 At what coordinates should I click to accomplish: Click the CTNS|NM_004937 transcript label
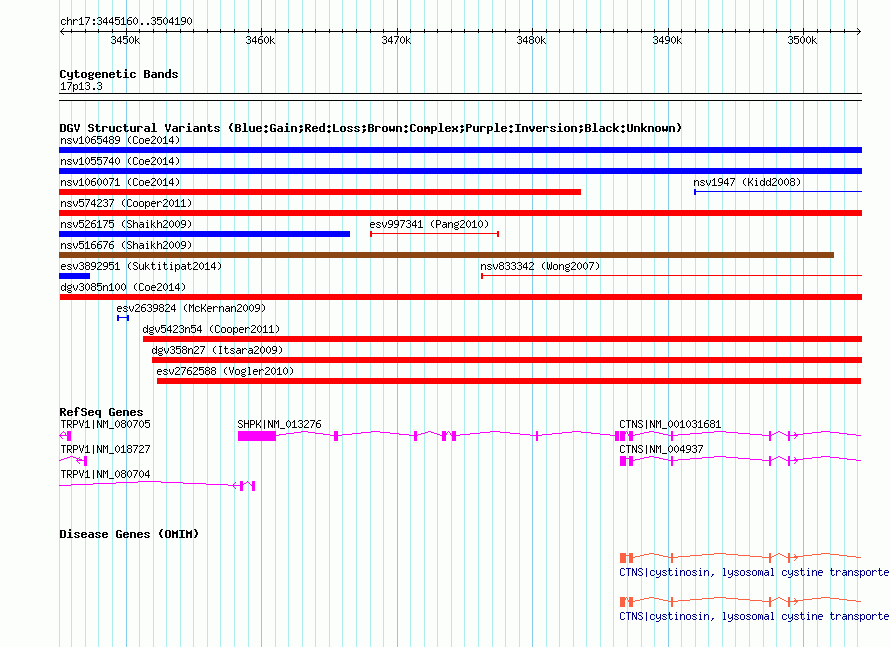(661, 449)
